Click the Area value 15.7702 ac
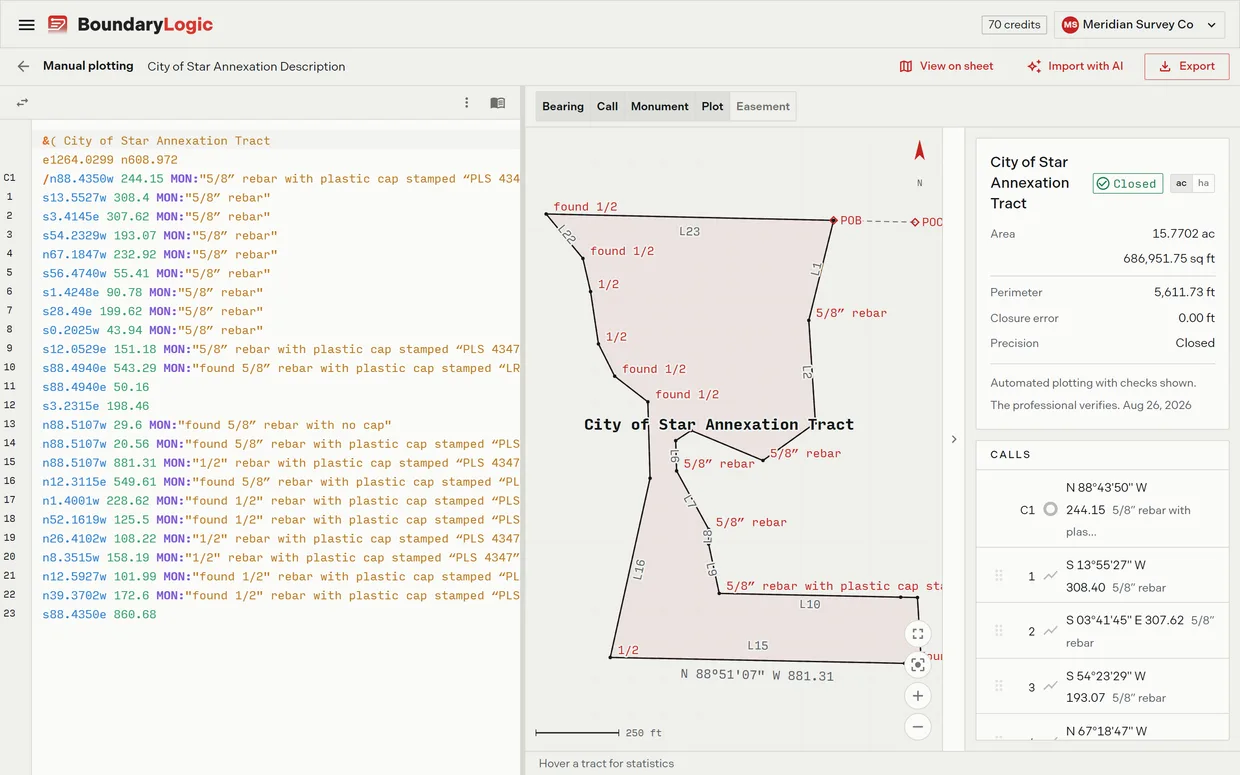The height and width of the screenshot is (775, 1240). pos(1183,234)
